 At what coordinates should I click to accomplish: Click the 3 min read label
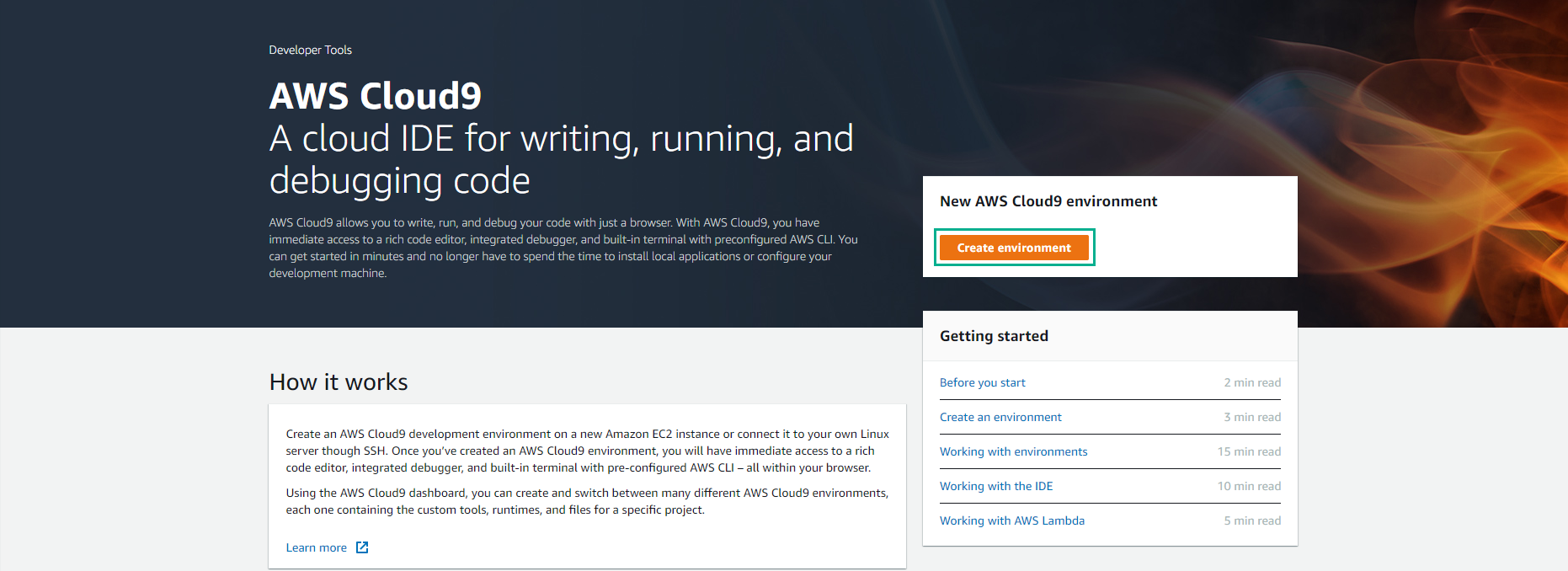tap(1251, 417)
